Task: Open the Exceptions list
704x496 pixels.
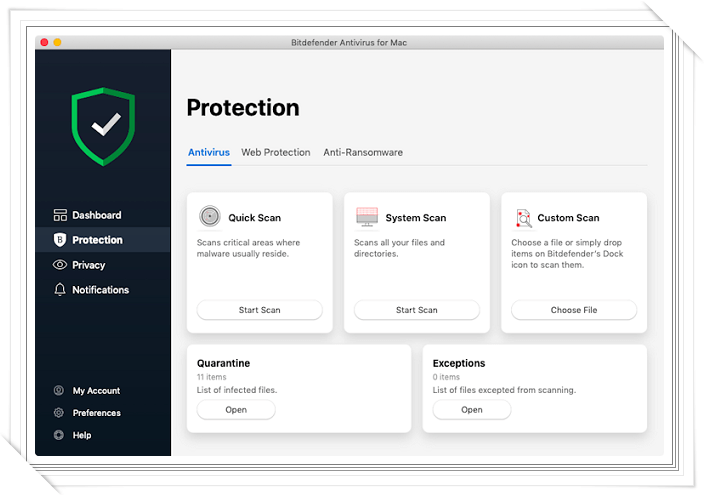Action: click(x=472, y=410)
